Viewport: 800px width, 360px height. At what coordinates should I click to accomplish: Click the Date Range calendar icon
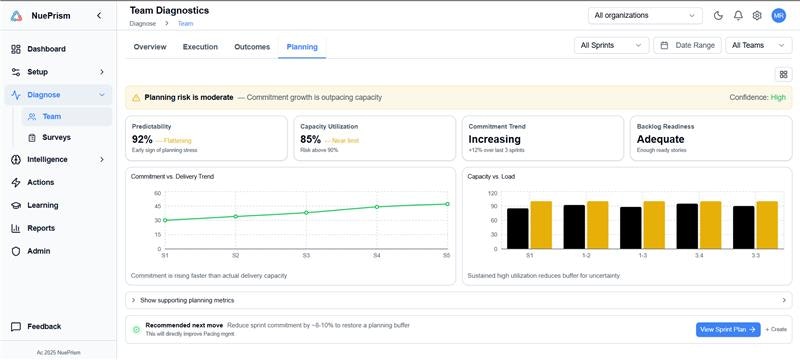pos(664,45)
